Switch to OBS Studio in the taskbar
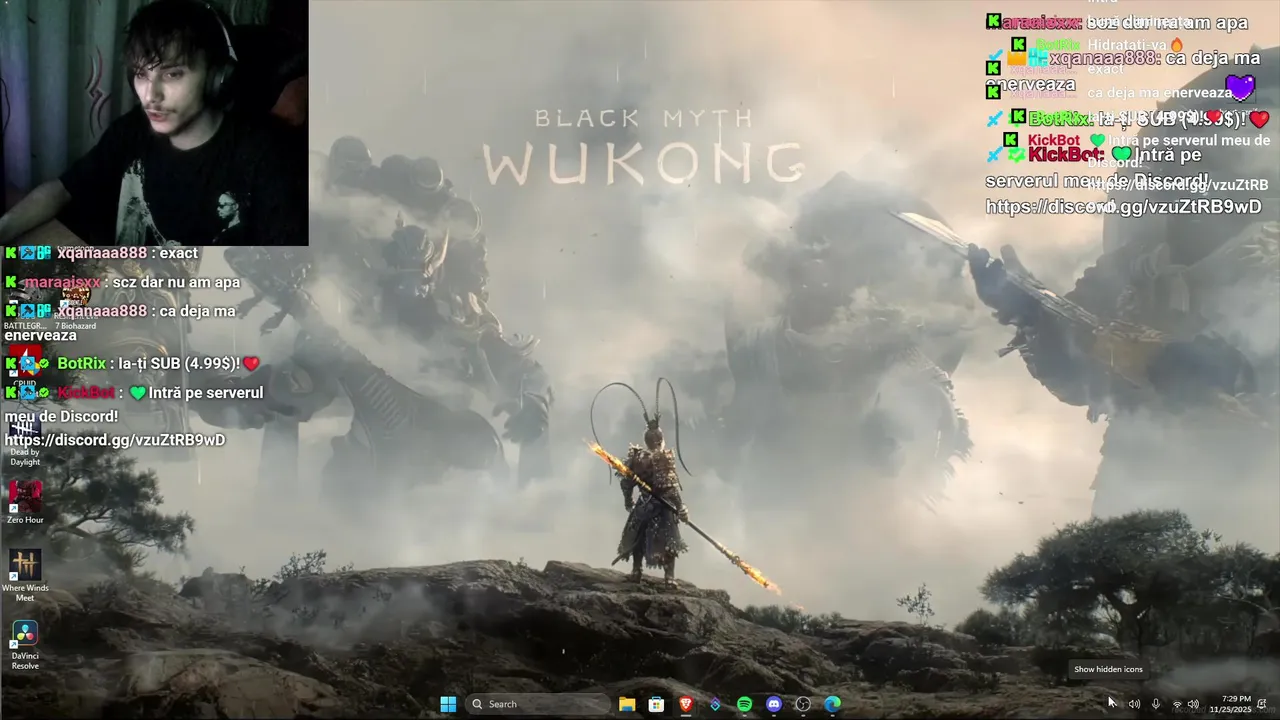The width and height of the screenshot is (1280, 720). (x=803, y=704)
